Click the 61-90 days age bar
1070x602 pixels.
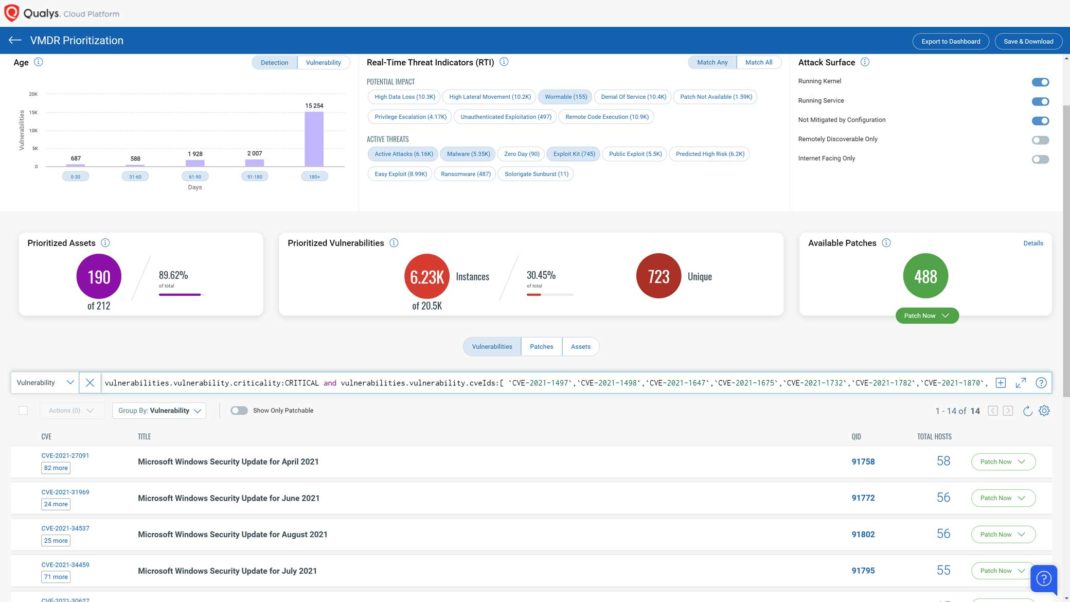click(x=195, y=163)
